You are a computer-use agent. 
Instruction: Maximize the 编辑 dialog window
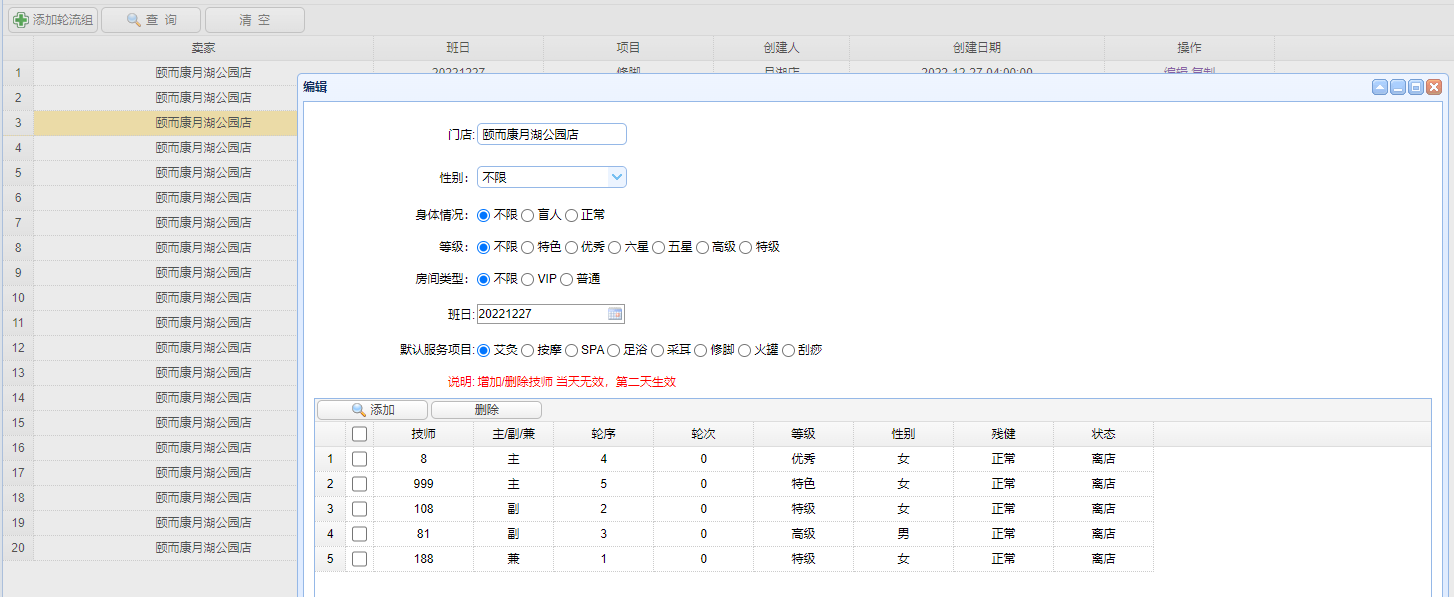(x=1416, y=87)
